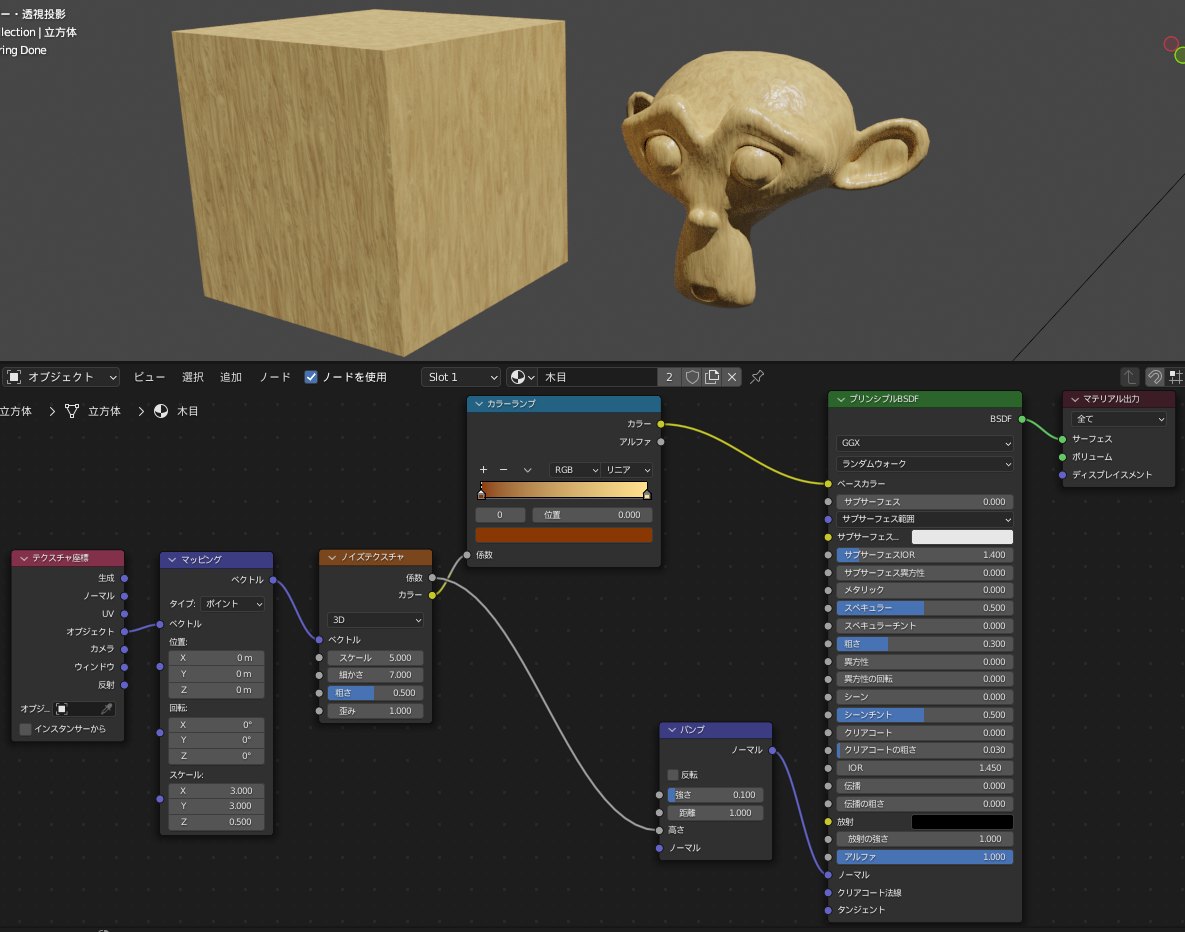The width and height of the screenshot is (1185, 932).
Task: Open the orange-brown stop color swatch
Action: tap(564, 534)
